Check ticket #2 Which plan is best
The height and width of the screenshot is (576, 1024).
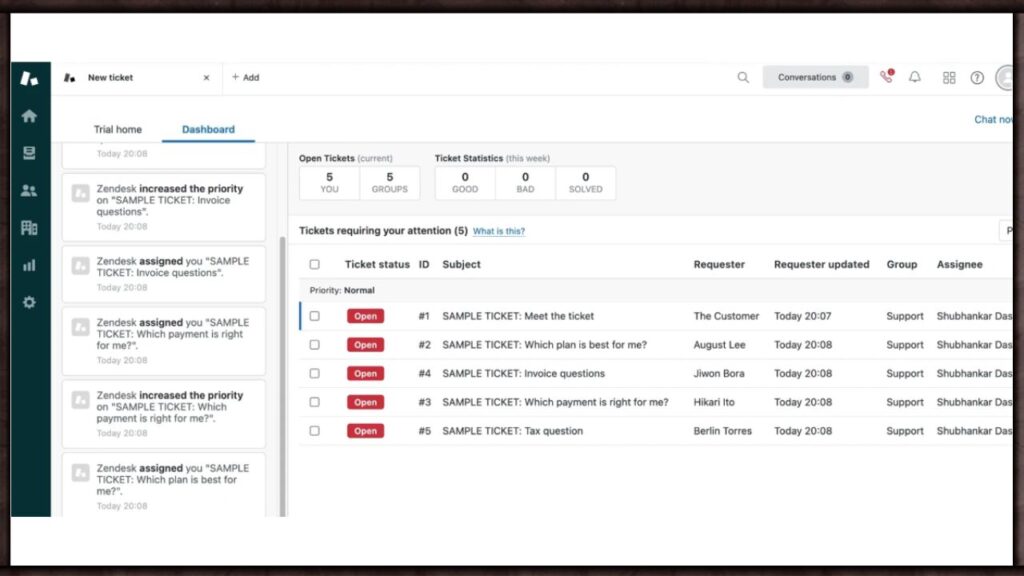pyautogui.click(x=315, y=345)
